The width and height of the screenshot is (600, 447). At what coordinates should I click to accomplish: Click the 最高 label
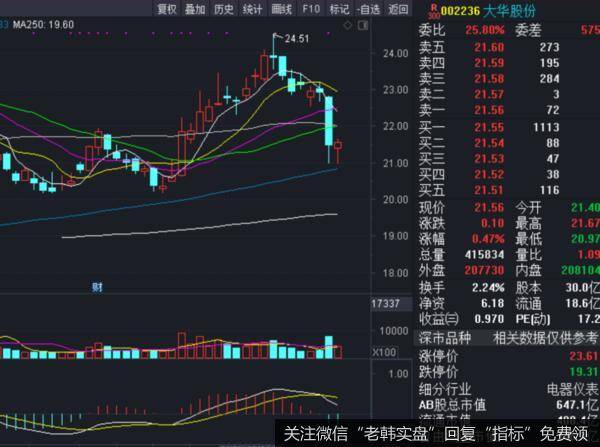tap(528, 224)
